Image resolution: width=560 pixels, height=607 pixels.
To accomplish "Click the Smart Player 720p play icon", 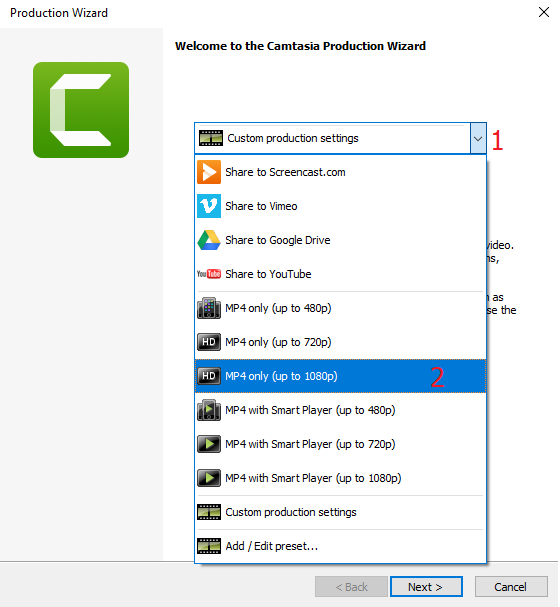I will point(209,444).
